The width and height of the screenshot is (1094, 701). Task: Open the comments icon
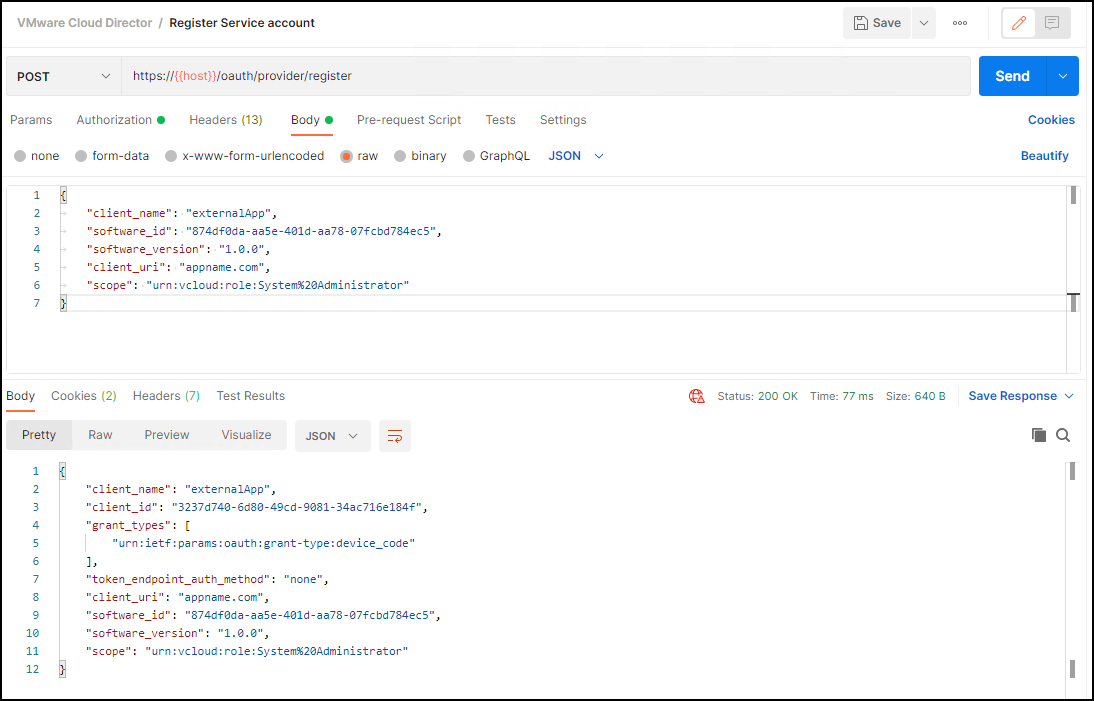(1052, 23)
